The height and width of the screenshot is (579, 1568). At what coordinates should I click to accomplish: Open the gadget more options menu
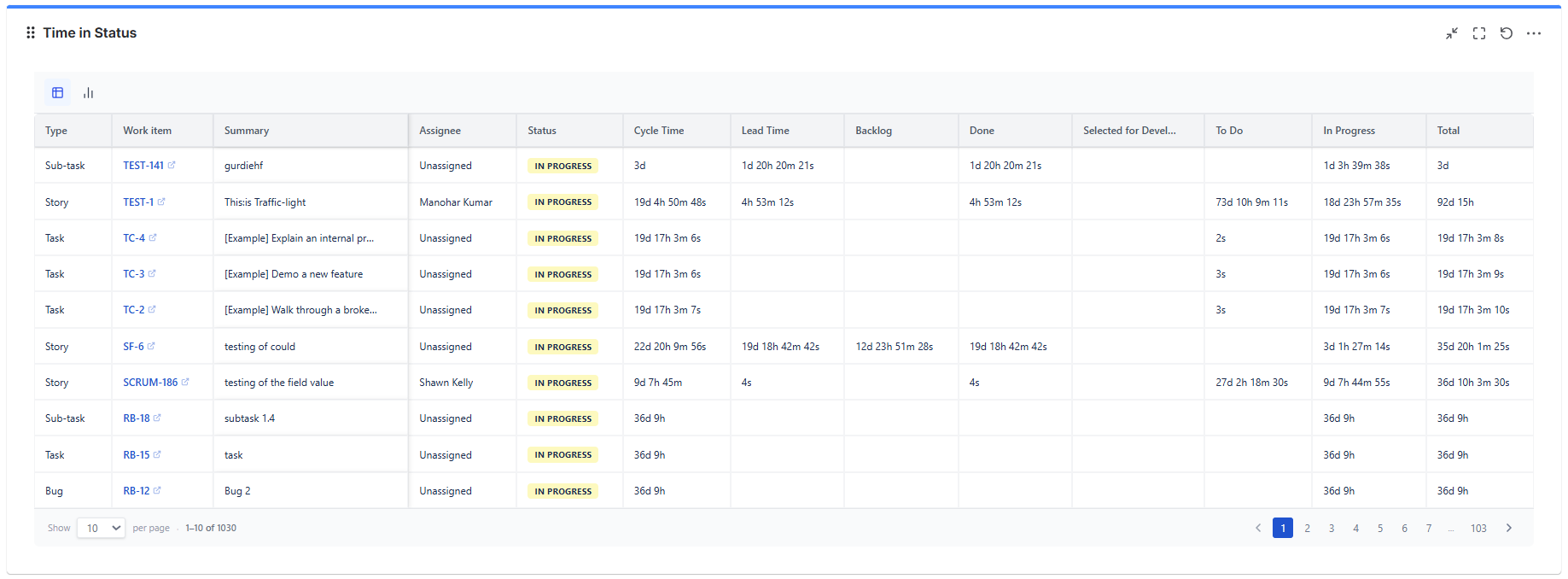pos(1534,33)
